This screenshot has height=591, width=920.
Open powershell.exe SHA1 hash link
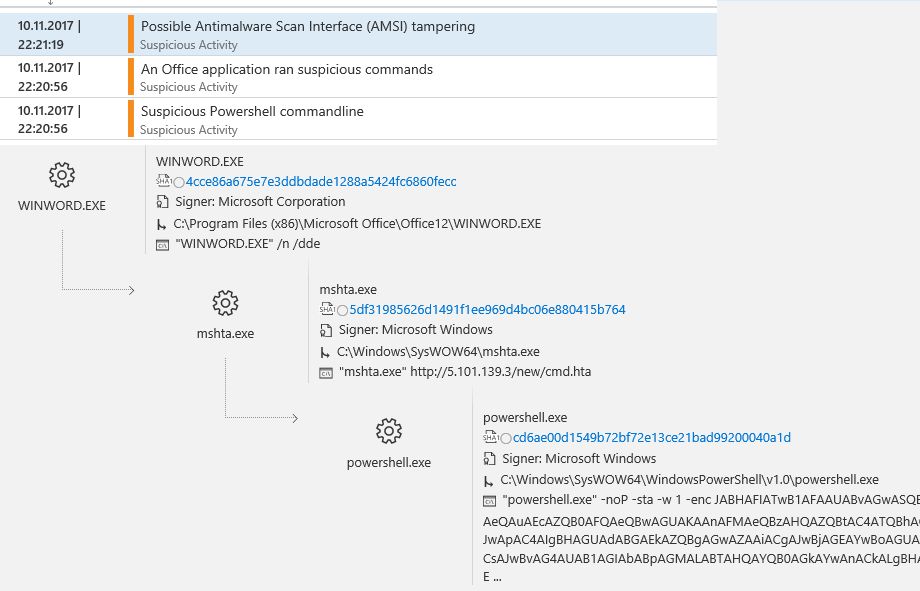pos(652,438)
